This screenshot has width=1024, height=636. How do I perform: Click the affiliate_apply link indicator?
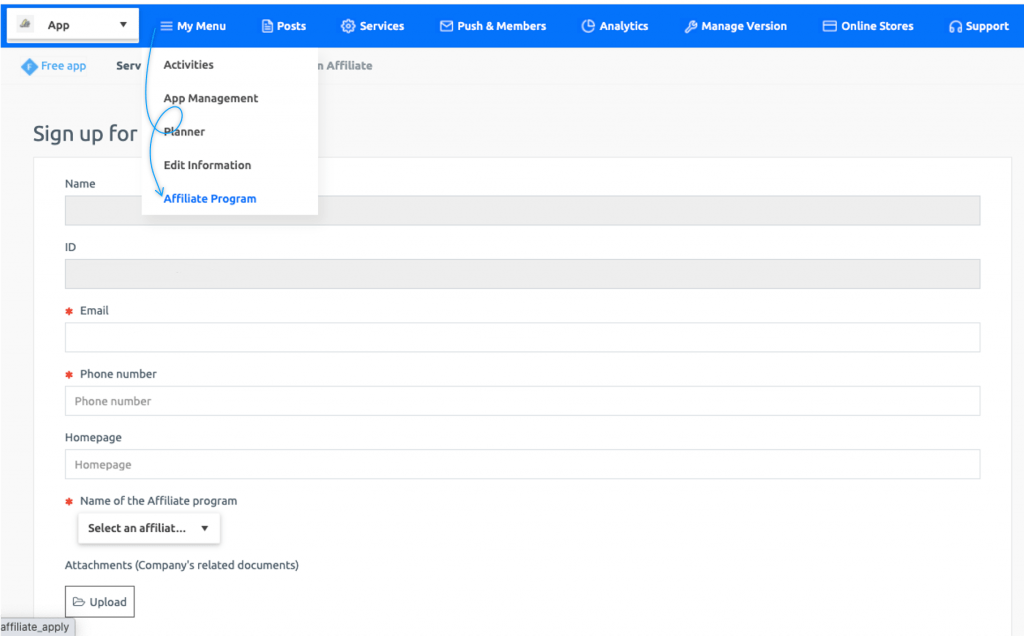pyautogui.click(x=36, y=627)
